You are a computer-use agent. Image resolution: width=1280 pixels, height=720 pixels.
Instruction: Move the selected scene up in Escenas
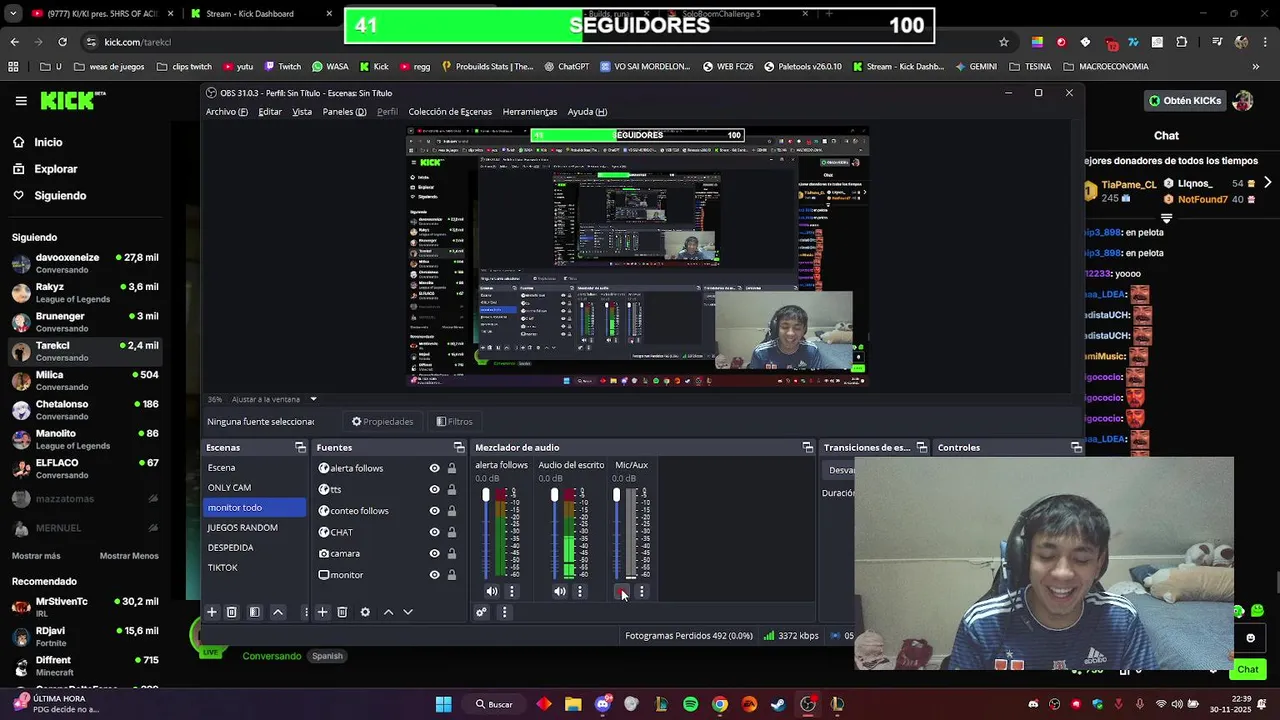pyautogui.click(x=278, y=612)
